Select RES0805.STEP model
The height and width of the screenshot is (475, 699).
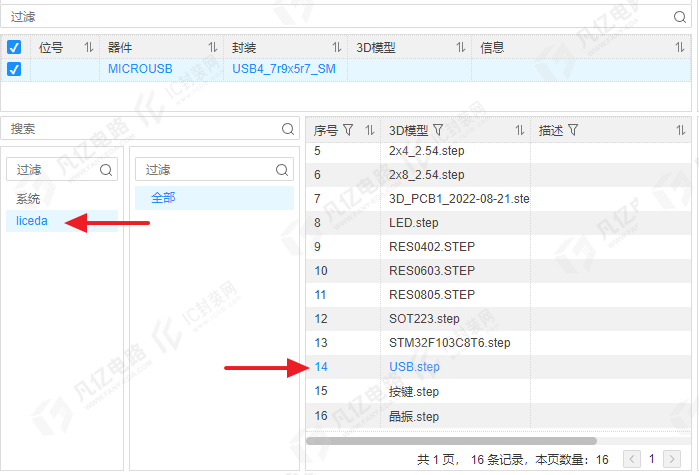pyautogui.click(x=432, y=295)
